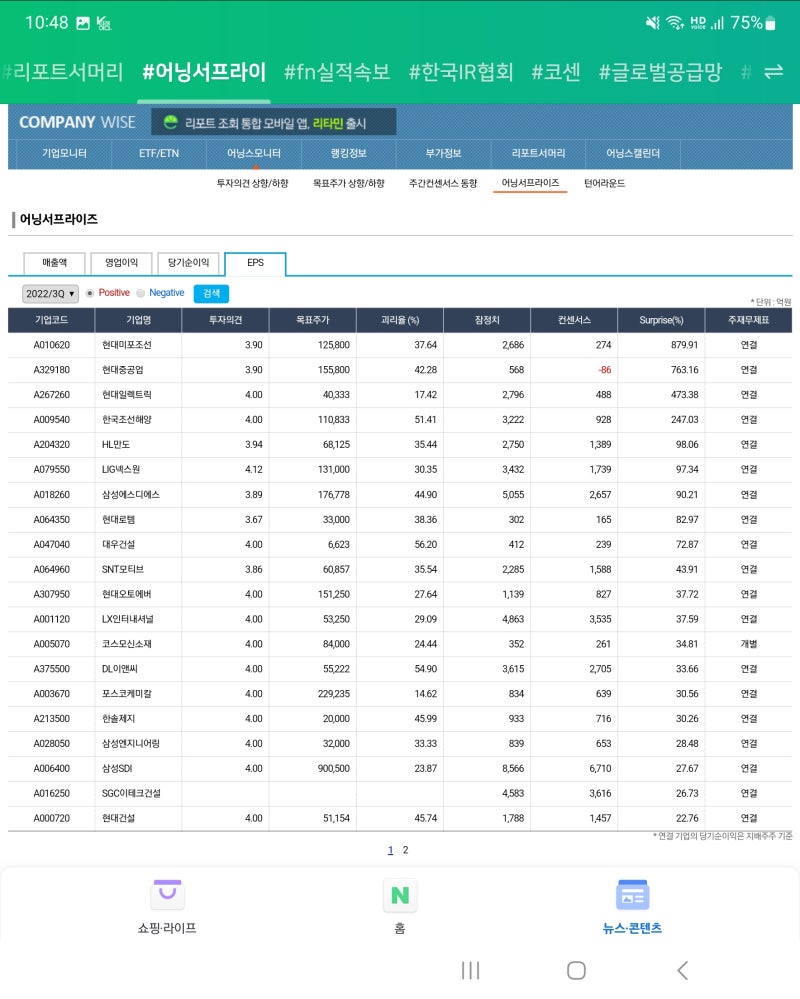Tap the News·Contents icon

(x=632, y=895)
